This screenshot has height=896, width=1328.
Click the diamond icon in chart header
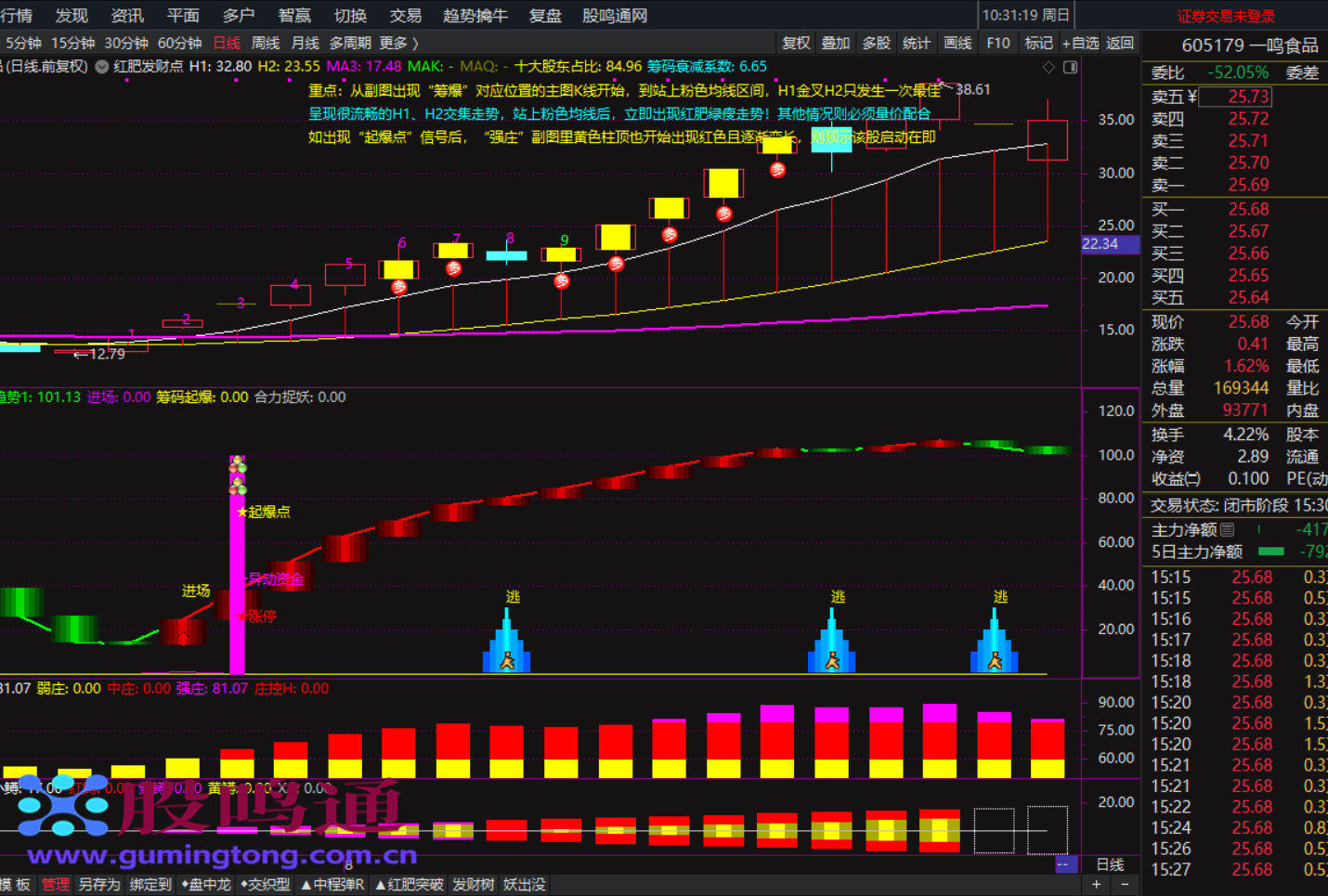1048,67
